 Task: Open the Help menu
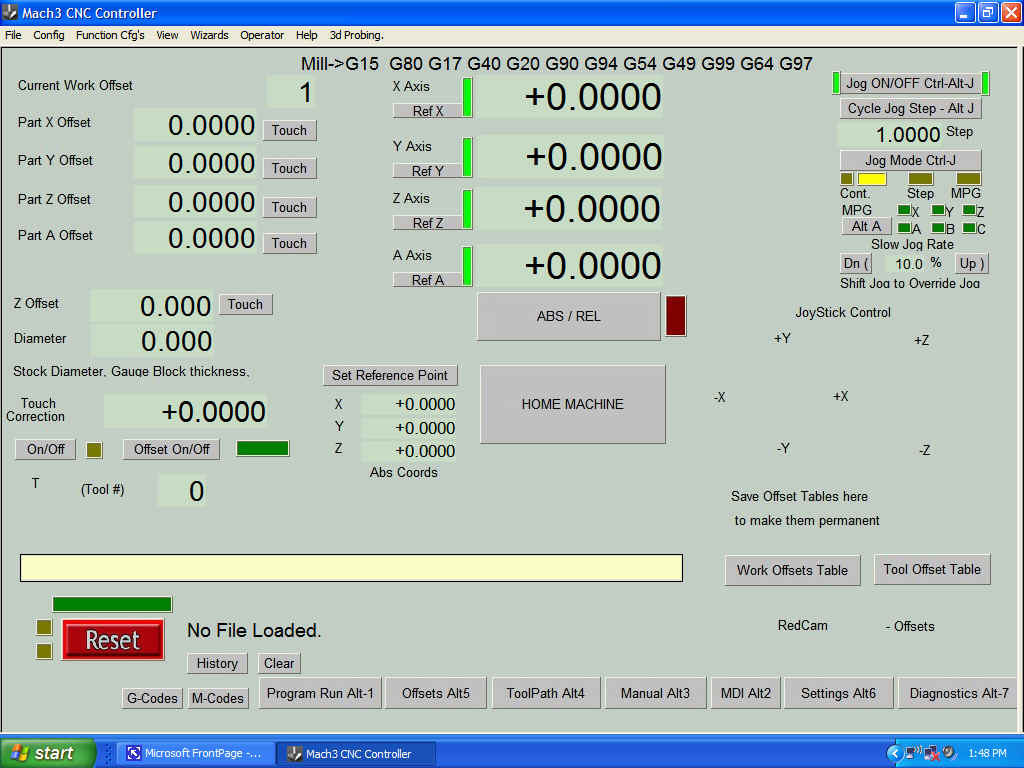[x=306, y=35]
